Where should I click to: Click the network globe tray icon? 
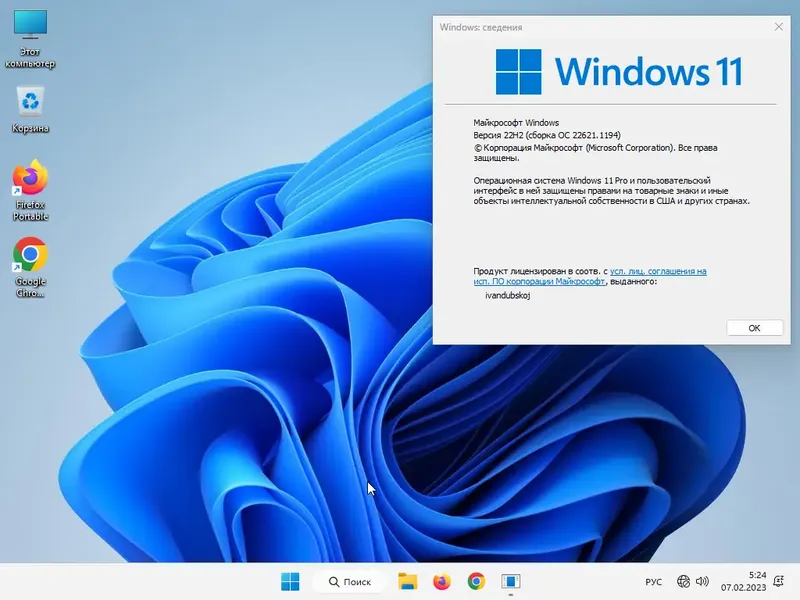pos(685,581)
